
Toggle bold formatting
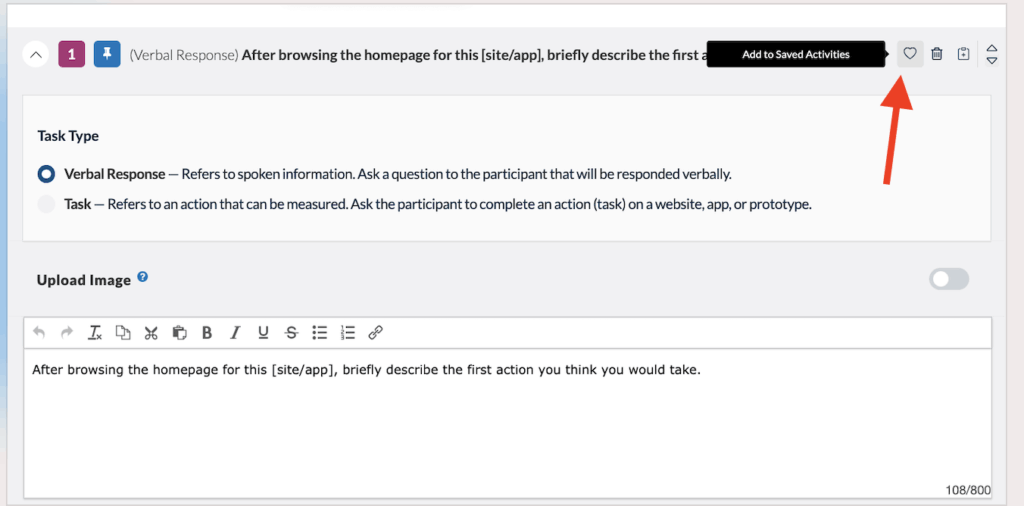click(x=207, y=333)
